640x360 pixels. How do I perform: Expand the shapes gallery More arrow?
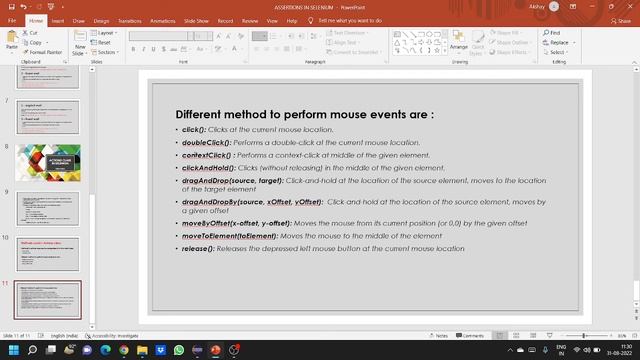click(445, 51)
